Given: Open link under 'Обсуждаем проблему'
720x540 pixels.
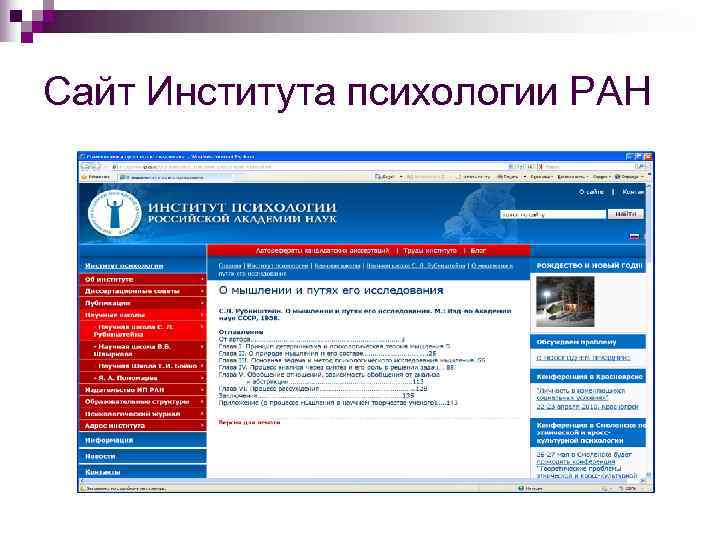Looking at the screenshot, I should [583, 358].
